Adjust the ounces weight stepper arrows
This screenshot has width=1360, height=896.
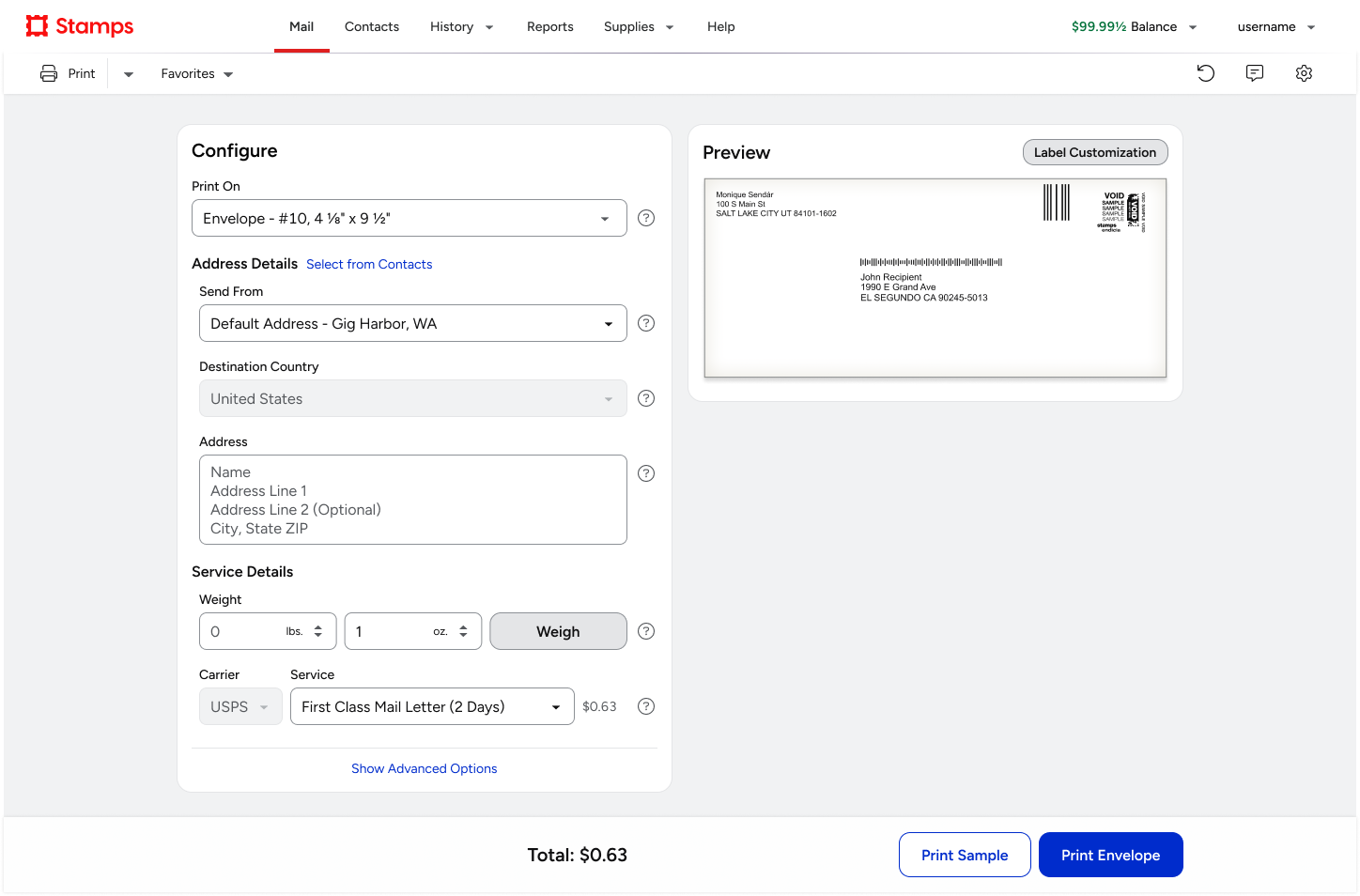tap(463, 631)
